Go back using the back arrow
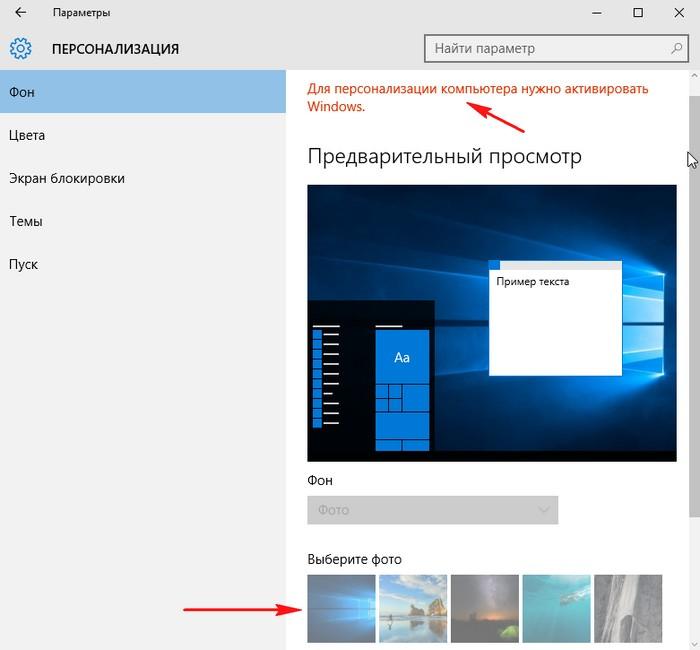The height and width of the screenshot is (650, 700). pyautogui.click(x=21, y=12)
